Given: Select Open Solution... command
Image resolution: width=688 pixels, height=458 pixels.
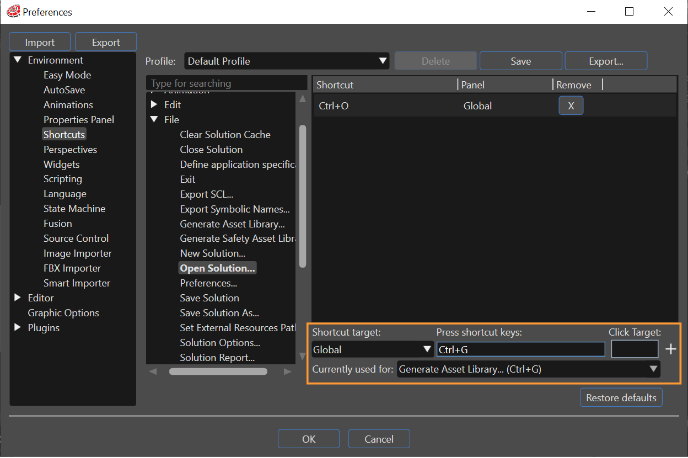Looking at the screenshot, I should tap(217, 268).
